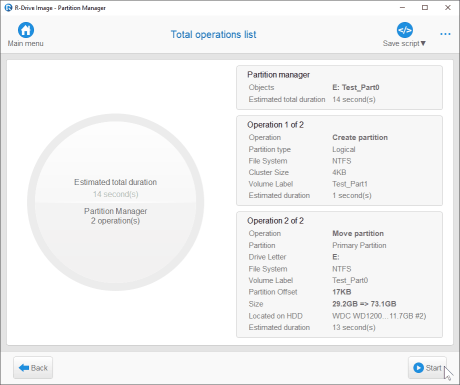Open the three-dots more options menu
This screenshot has width=460, height=385.
(x=445, y=34)
